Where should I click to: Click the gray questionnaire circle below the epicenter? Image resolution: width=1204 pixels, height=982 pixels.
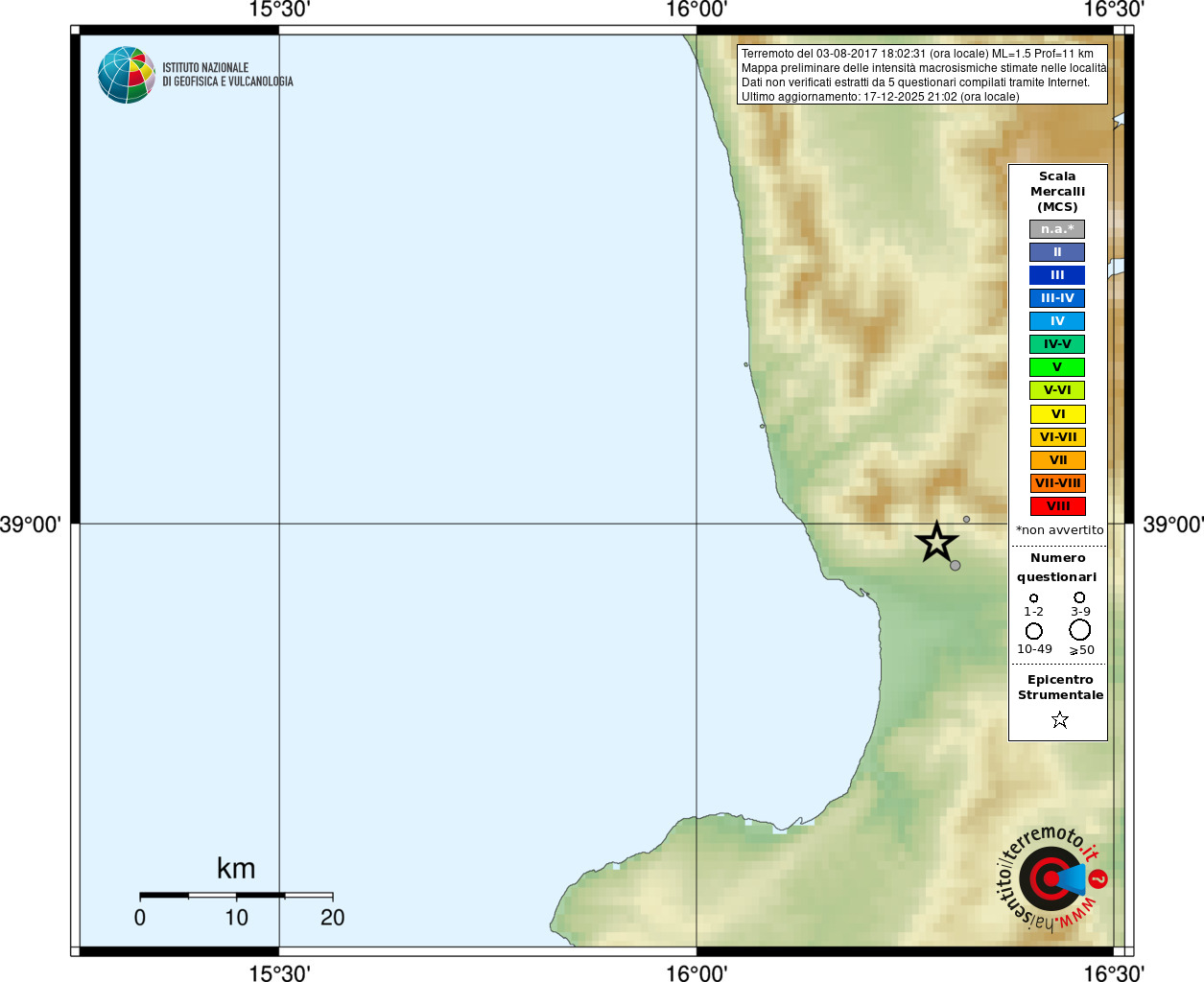tap(955, 566)
